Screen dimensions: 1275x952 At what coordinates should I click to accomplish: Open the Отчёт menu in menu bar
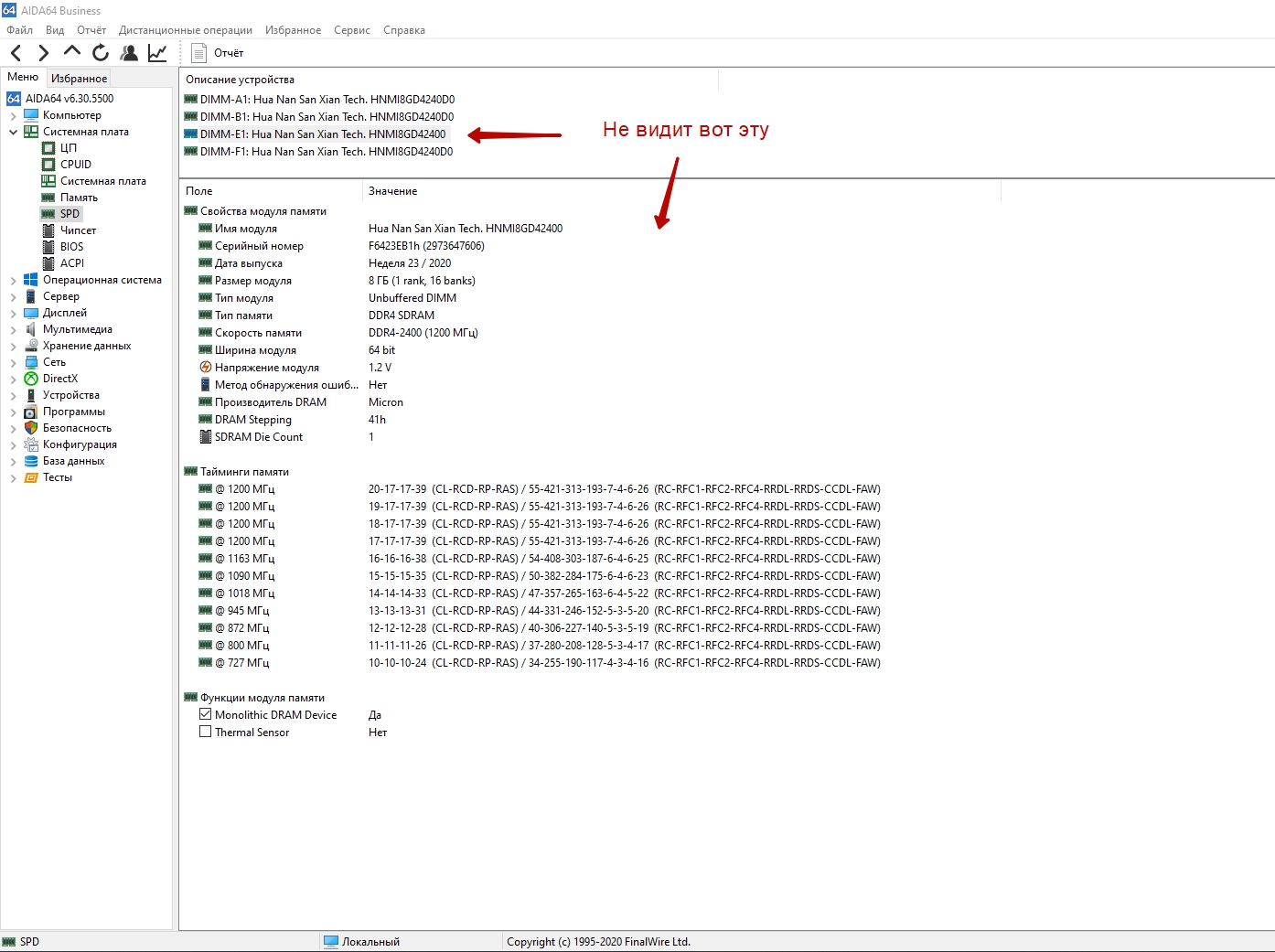[91, 30]
